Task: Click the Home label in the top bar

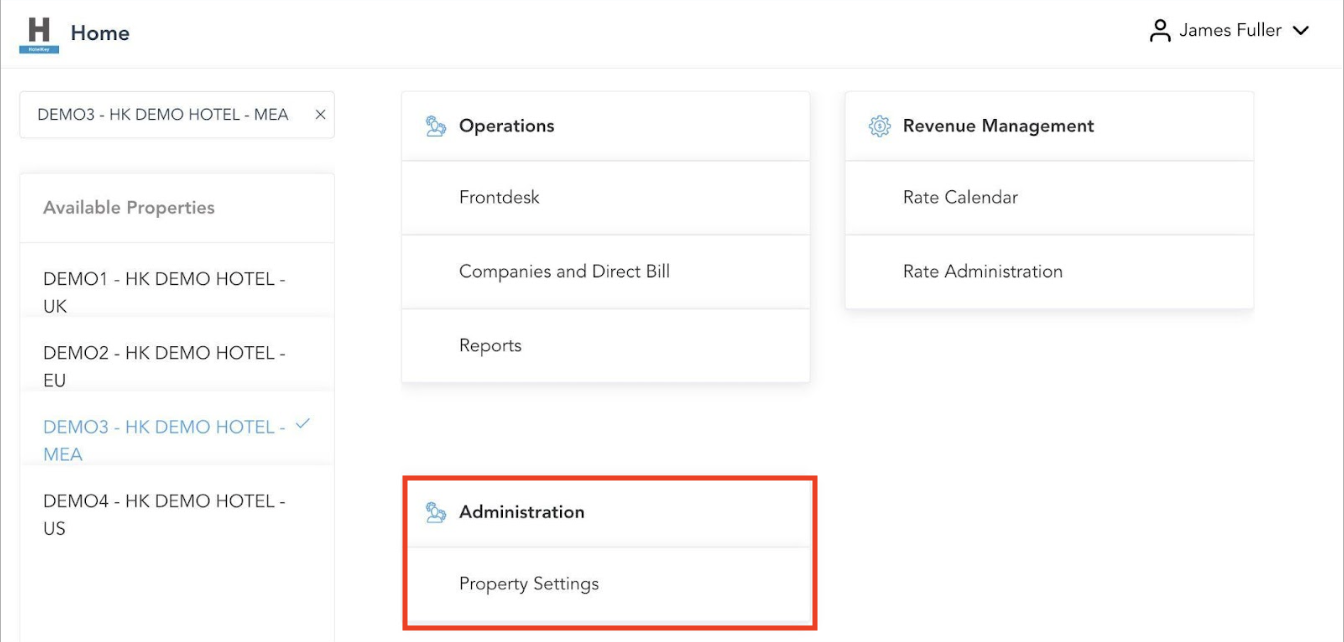Action: pyautogui.click(x=100, y=33)
